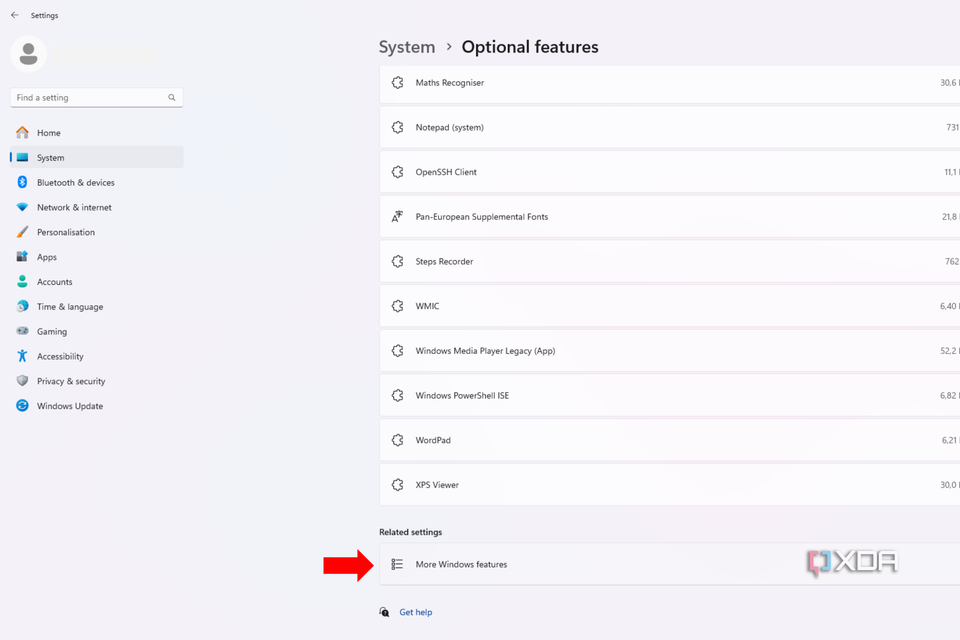The height and width of the screenshot is (640, 960).
Task: Click the Pan-European Supplemental Fonts icon
Action: pyautogui.click(x=397, y=217)
